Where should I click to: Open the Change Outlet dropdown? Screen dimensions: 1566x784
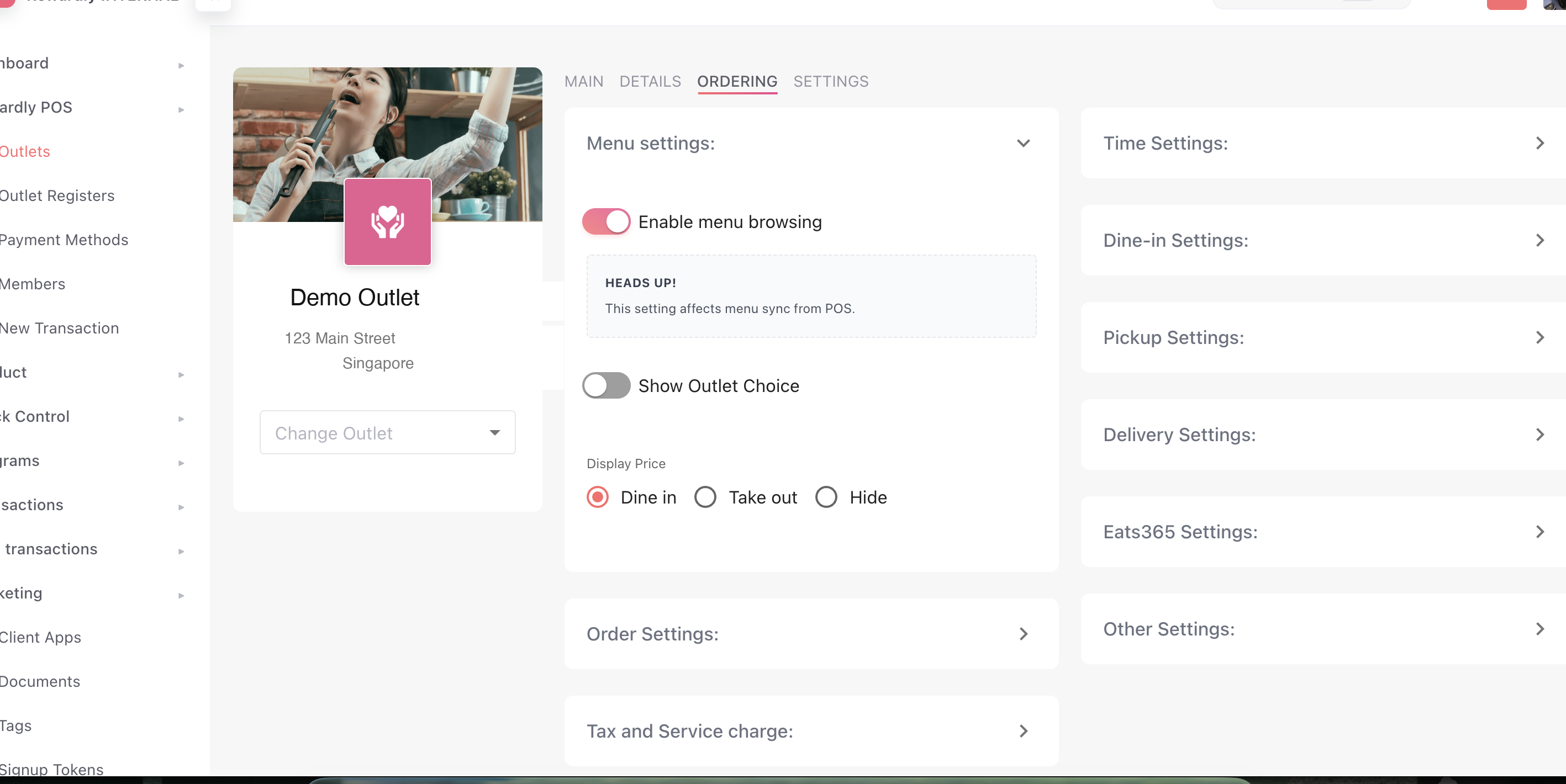coord(387,433)
